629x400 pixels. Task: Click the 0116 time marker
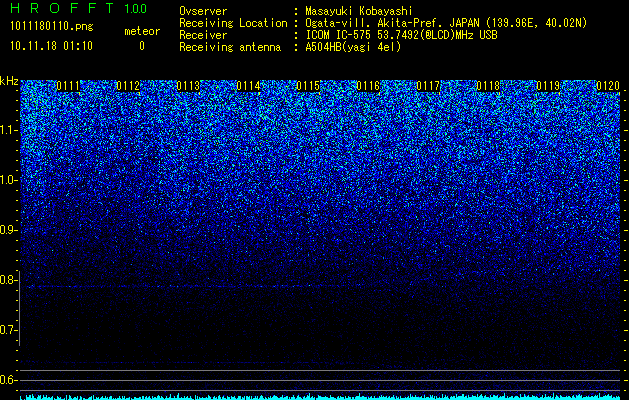click(368, 86)
